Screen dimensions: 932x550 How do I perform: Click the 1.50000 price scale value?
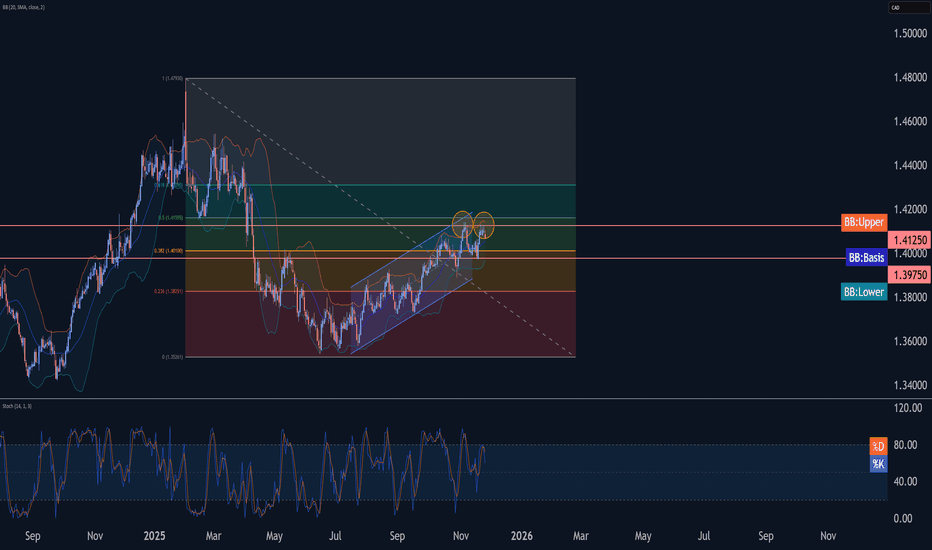point(909,34)
